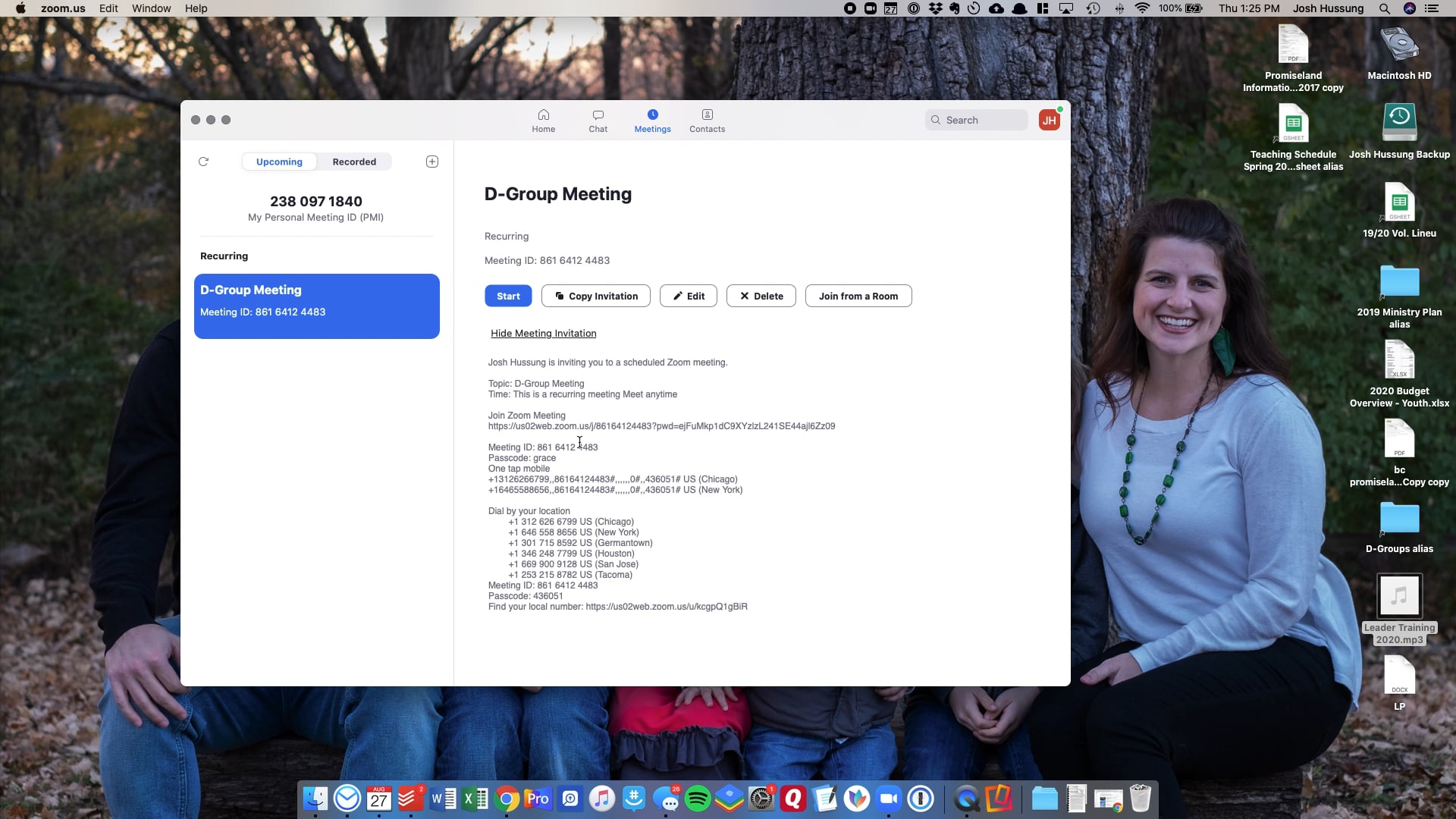The height and width of the screenshot is (819, 1456).
Task: Open Google Chrome from the Dock
Action: point(507,799)
